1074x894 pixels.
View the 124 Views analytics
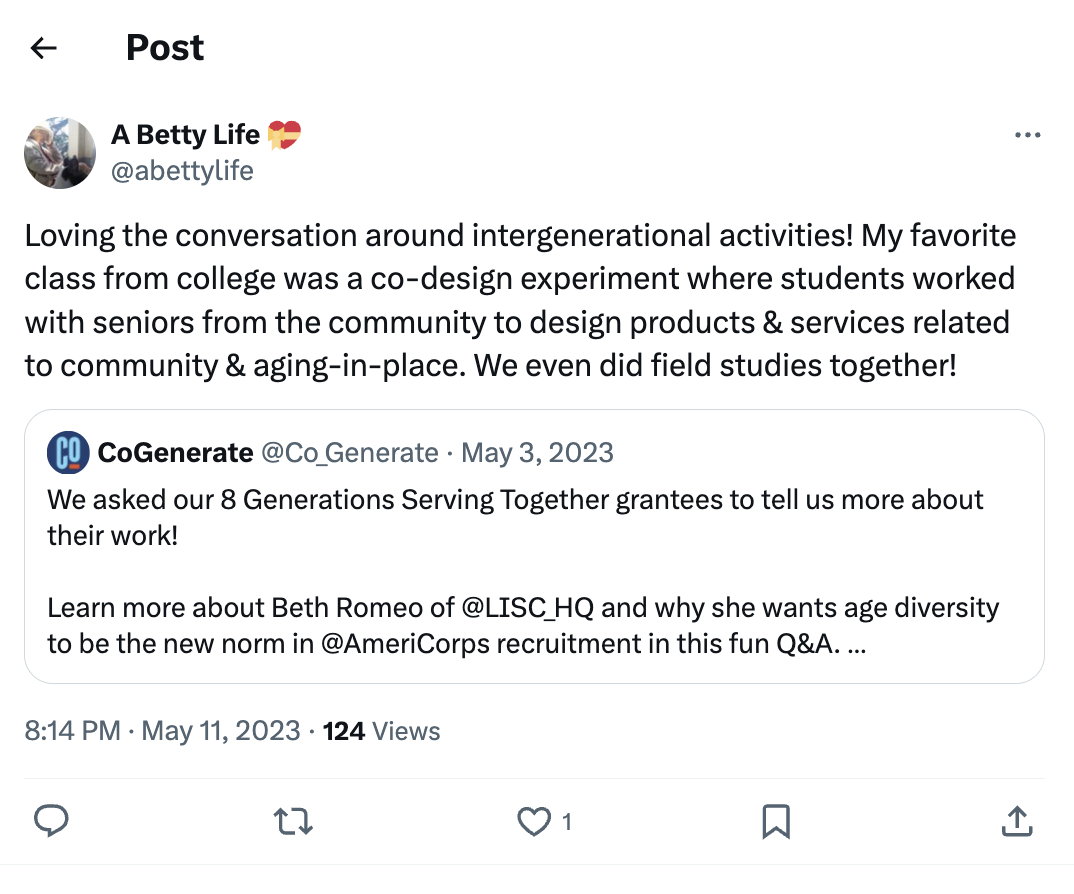coord(381,731)
